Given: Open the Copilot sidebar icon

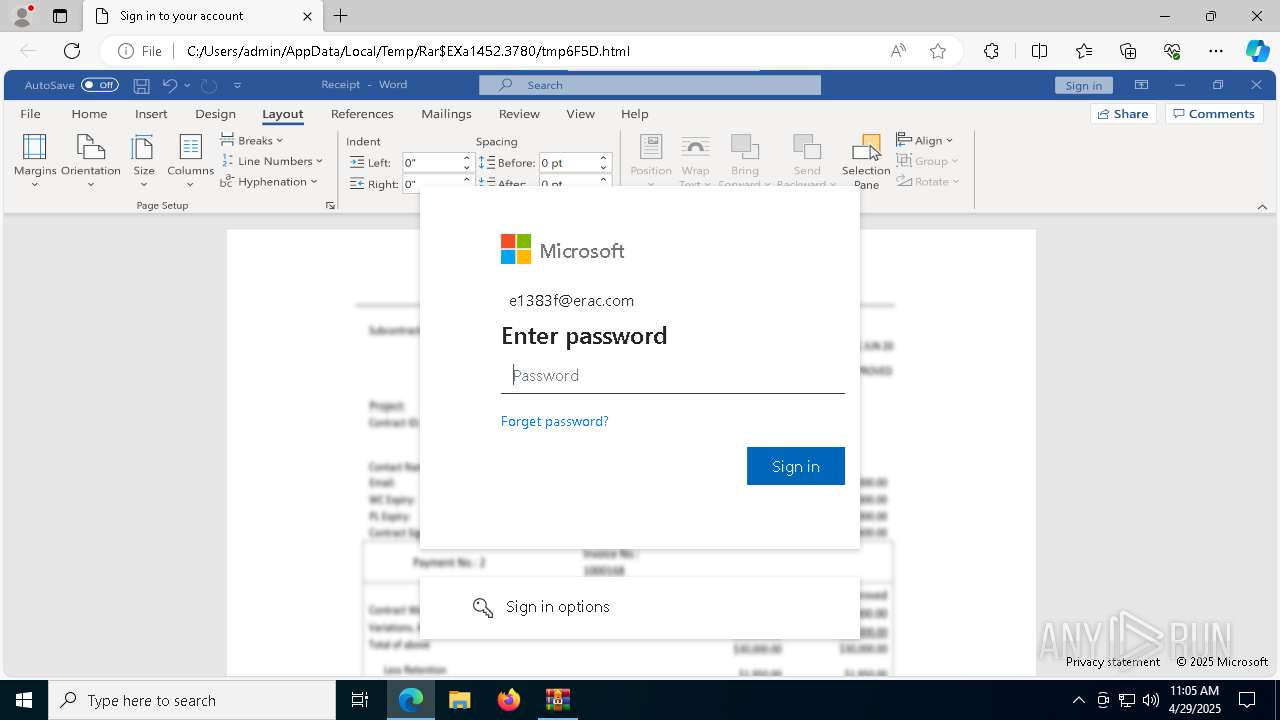Looking at the screenshot, I should click(1257, 51).
